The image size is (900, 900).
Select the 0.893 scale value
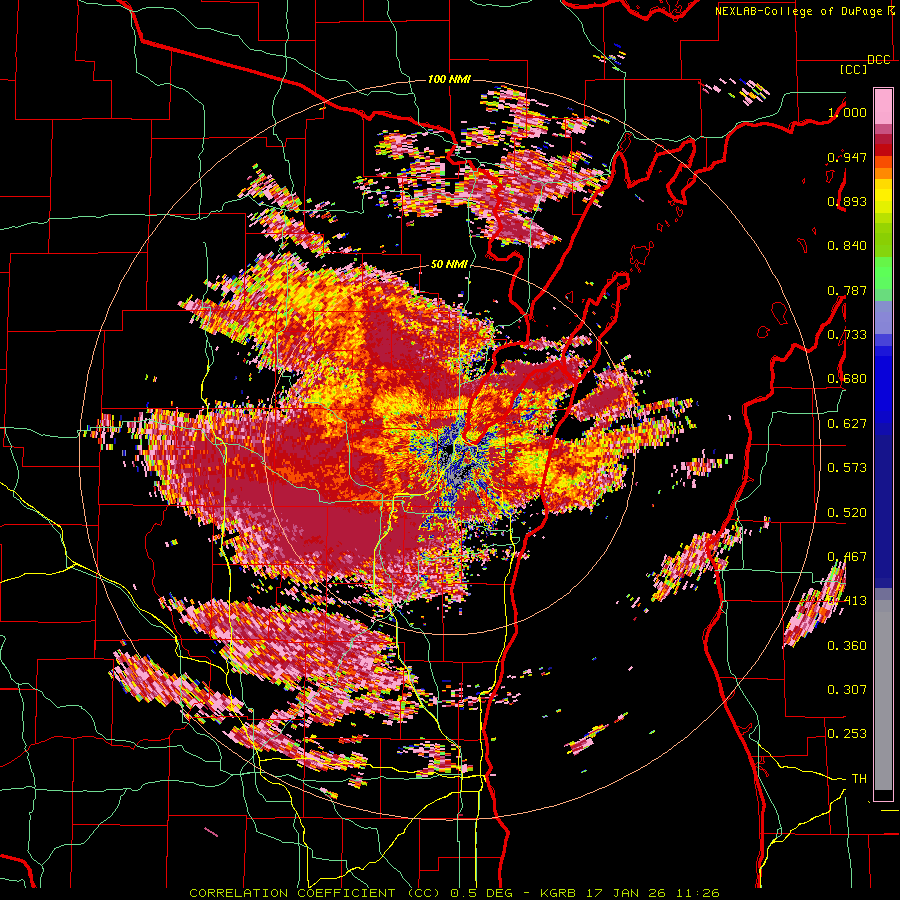point(847,201)
